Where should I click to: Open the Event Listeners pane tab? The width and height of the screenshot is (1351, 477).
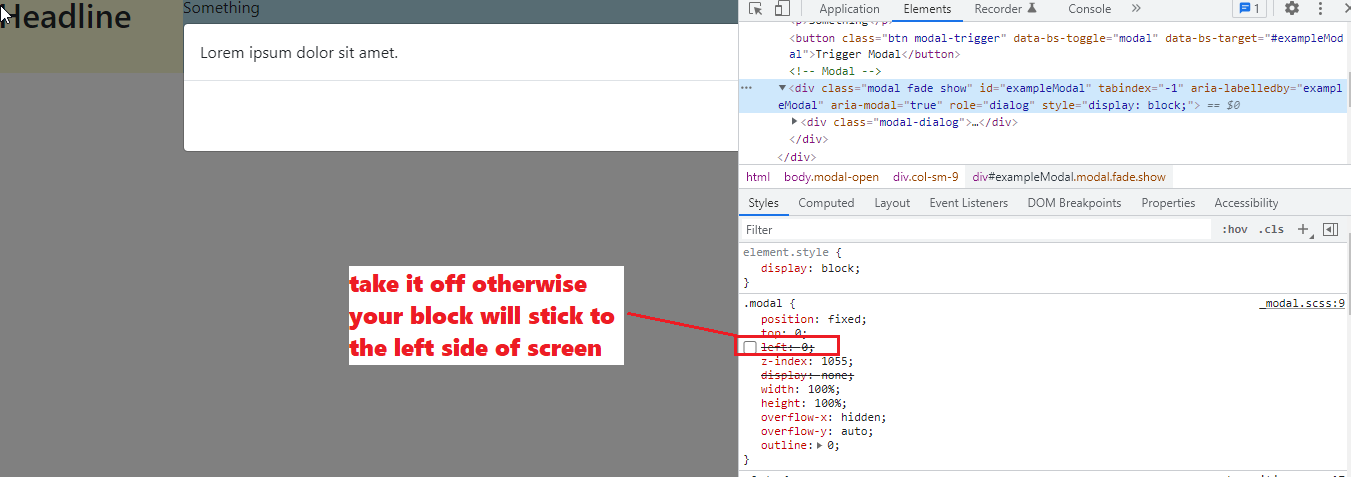[x=968, y=203]
